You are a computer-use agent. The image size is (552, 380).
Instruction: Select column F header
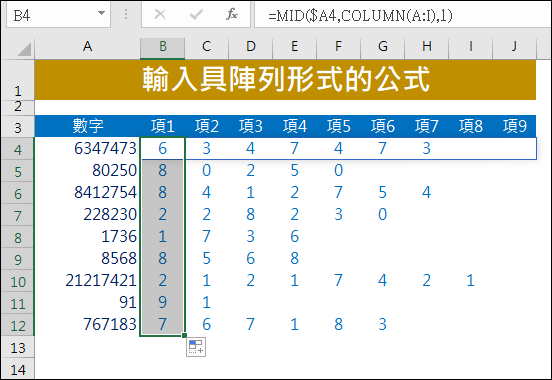(338, 46)
